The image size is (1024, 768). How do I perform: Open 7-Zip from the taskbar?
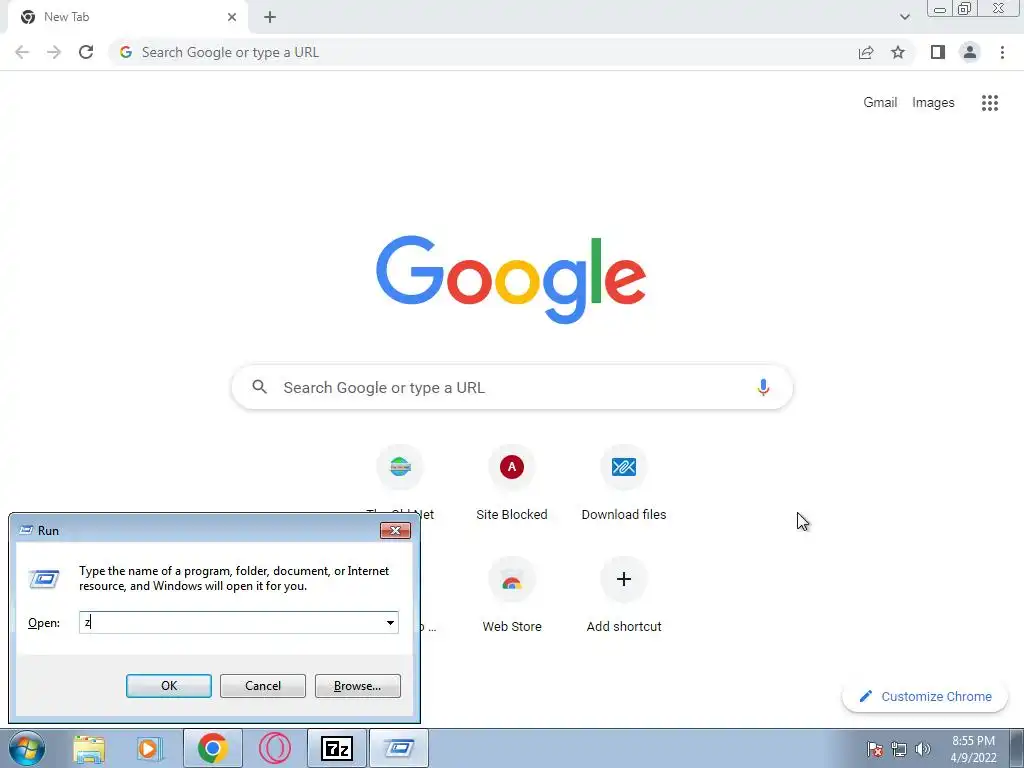click(x=336, y=748)
